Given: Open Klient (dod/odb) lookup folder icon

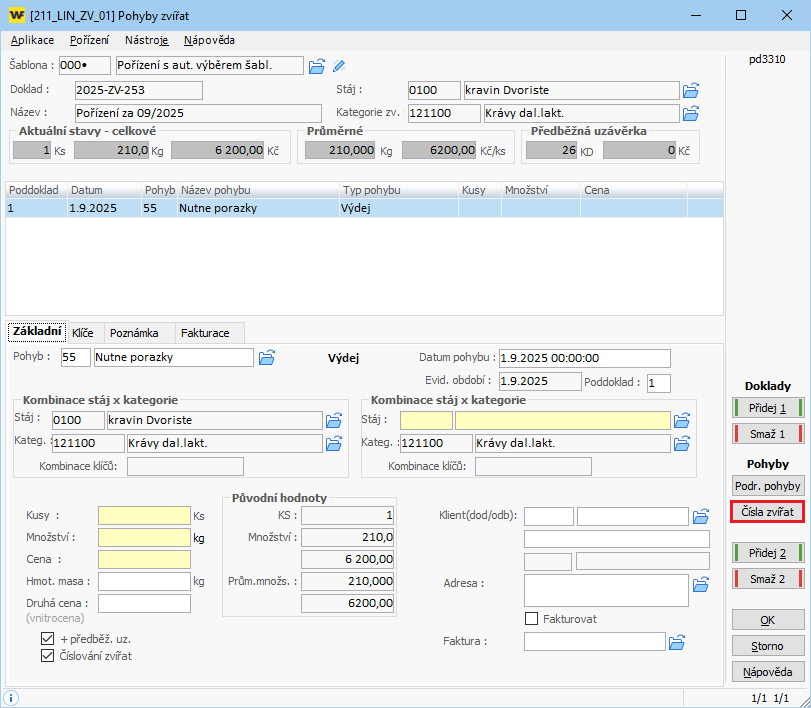Looking at the screenshot, I should coord(702,516).
